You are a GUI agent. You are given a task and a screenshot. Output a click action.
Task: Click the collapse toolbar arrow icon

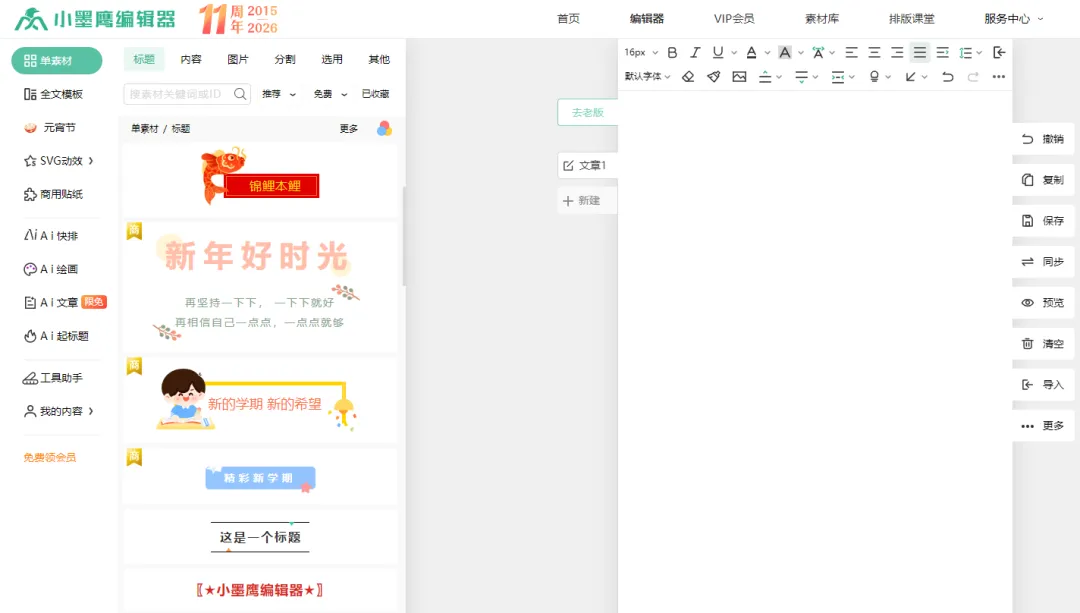[x=999, y=52]
